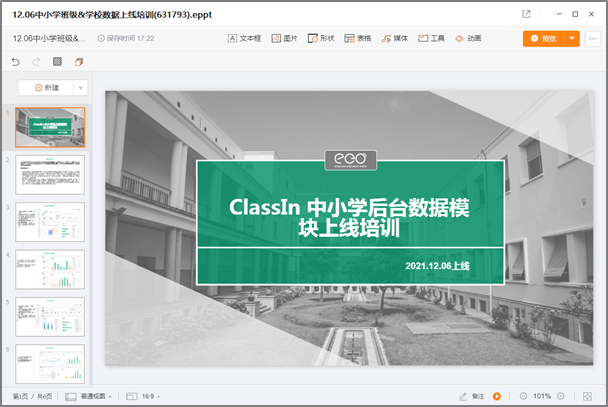Image resolution: width=608 pixels, height=407 pixels.
Task: Select slide 1 thumbnail
Action: coord(50,128)
